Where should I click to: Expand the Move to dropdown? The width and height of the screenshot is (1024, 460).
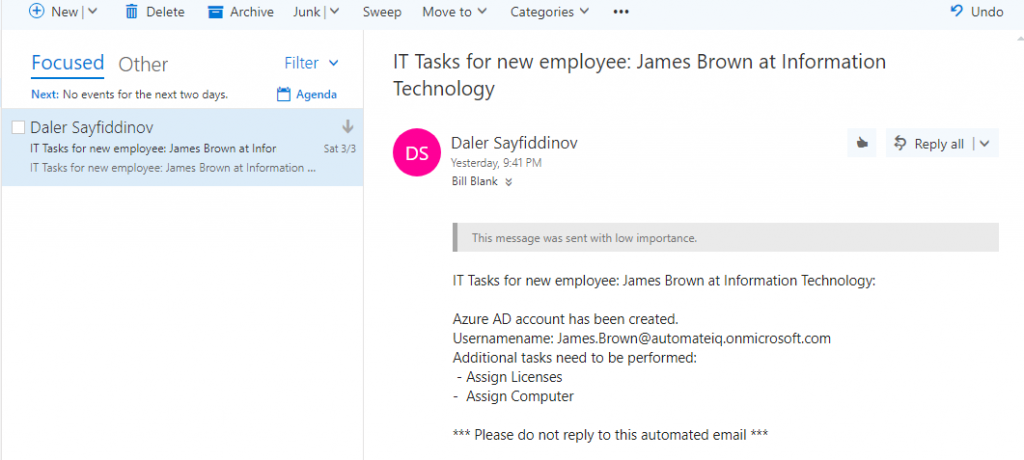click(454, 12)
